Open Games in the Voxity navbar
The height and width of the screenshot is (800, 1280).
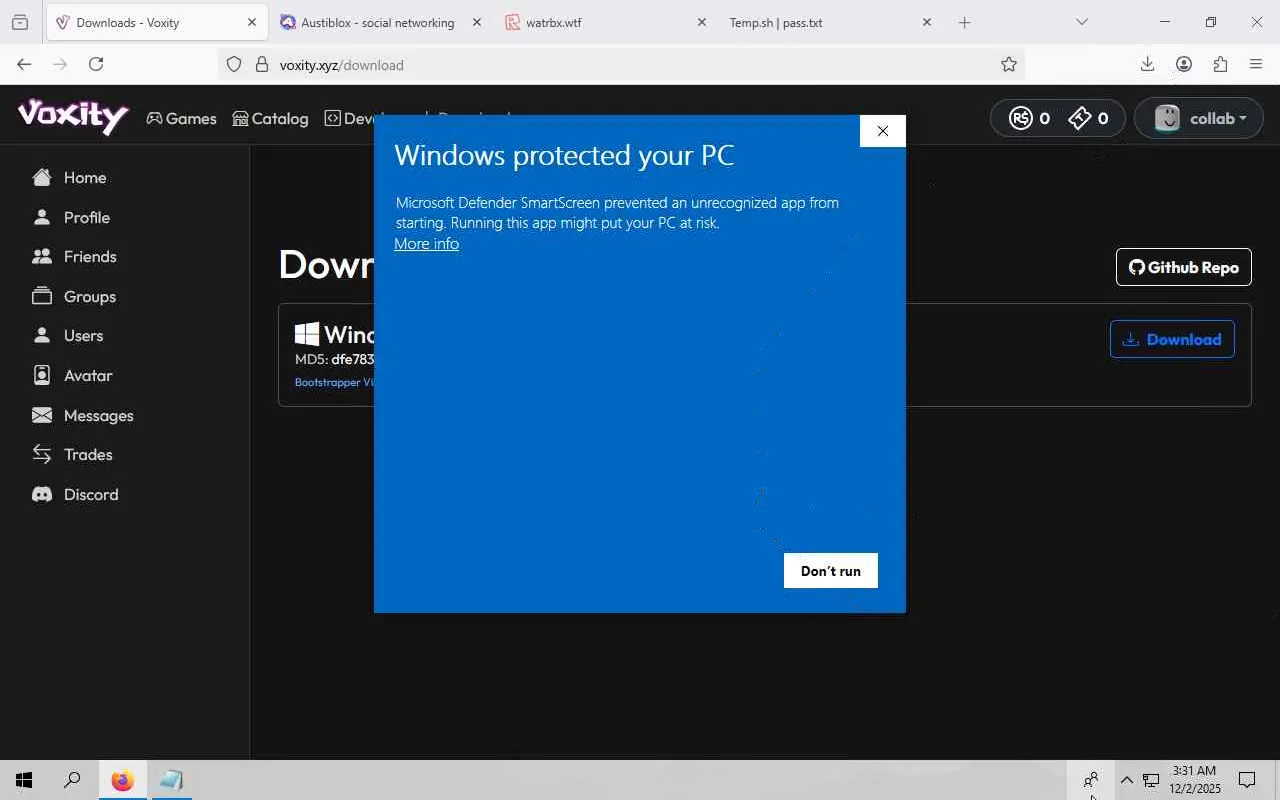click(181, 118)
